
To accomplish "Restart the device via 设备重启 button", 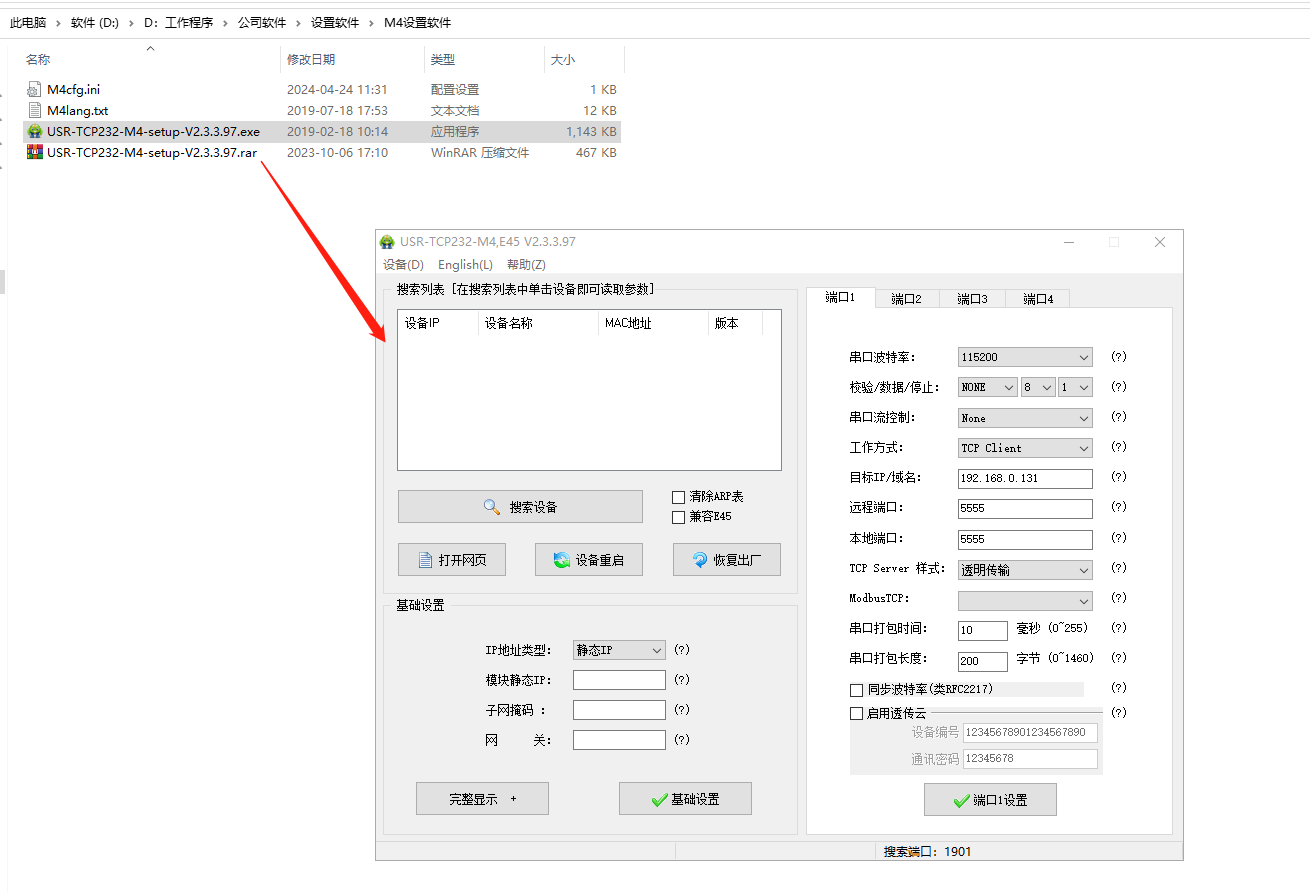I will coord(588,560).
